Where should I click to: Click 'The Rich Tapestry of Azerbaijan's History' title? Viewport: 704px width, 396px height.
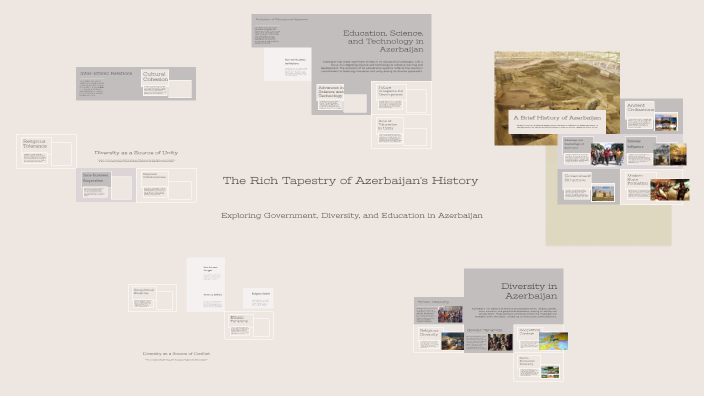click(x=350, y=180)
